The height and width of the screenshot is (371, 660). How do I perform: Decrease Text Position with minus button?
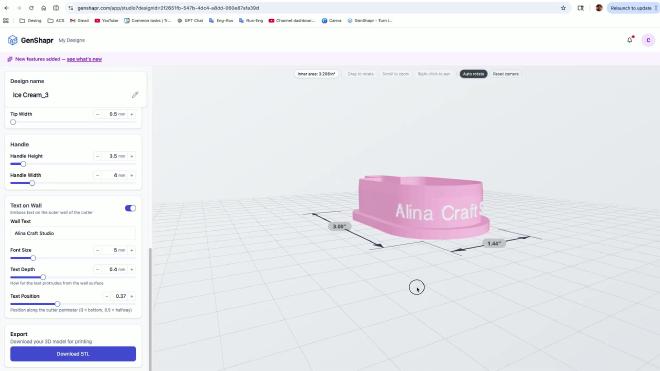click(106, 296)
